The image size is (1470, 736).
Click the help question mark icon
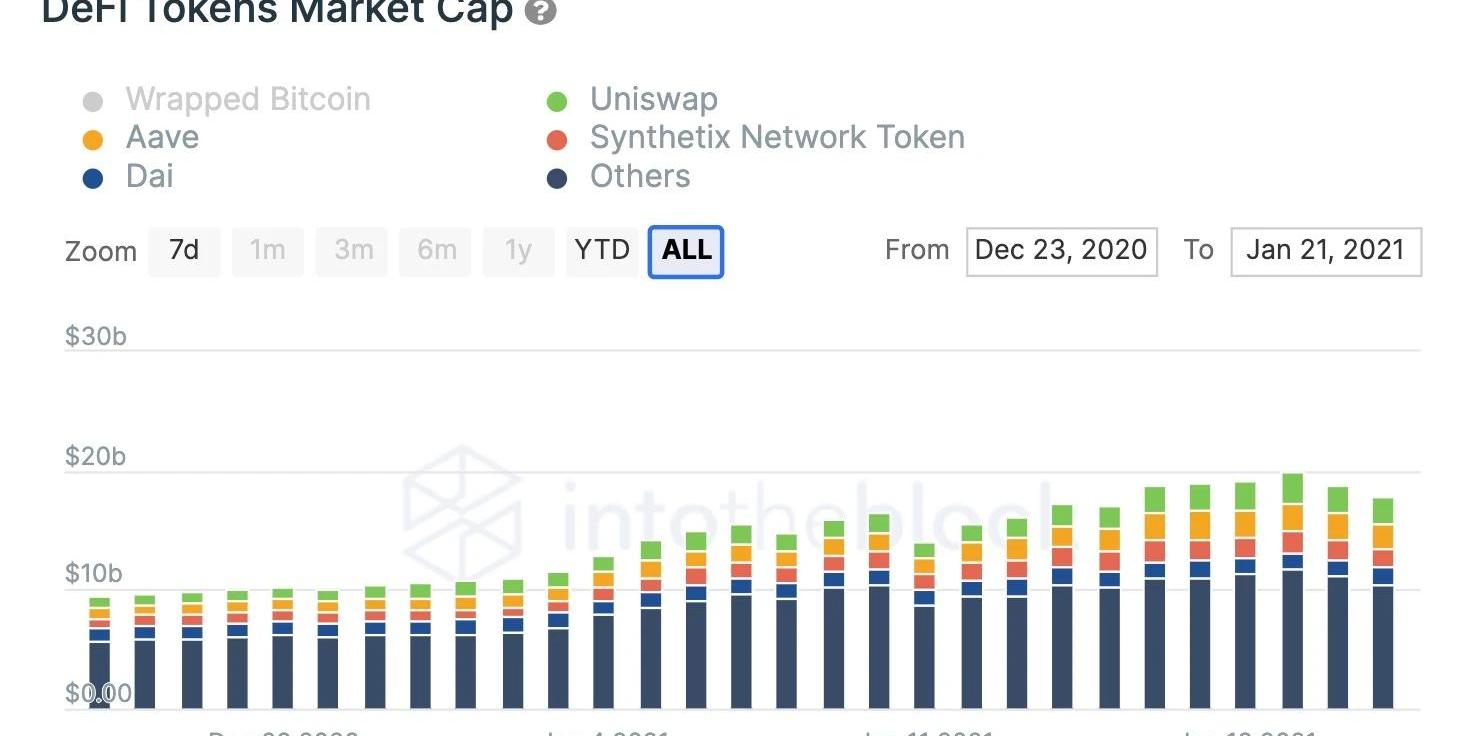[x=540, y=13]
